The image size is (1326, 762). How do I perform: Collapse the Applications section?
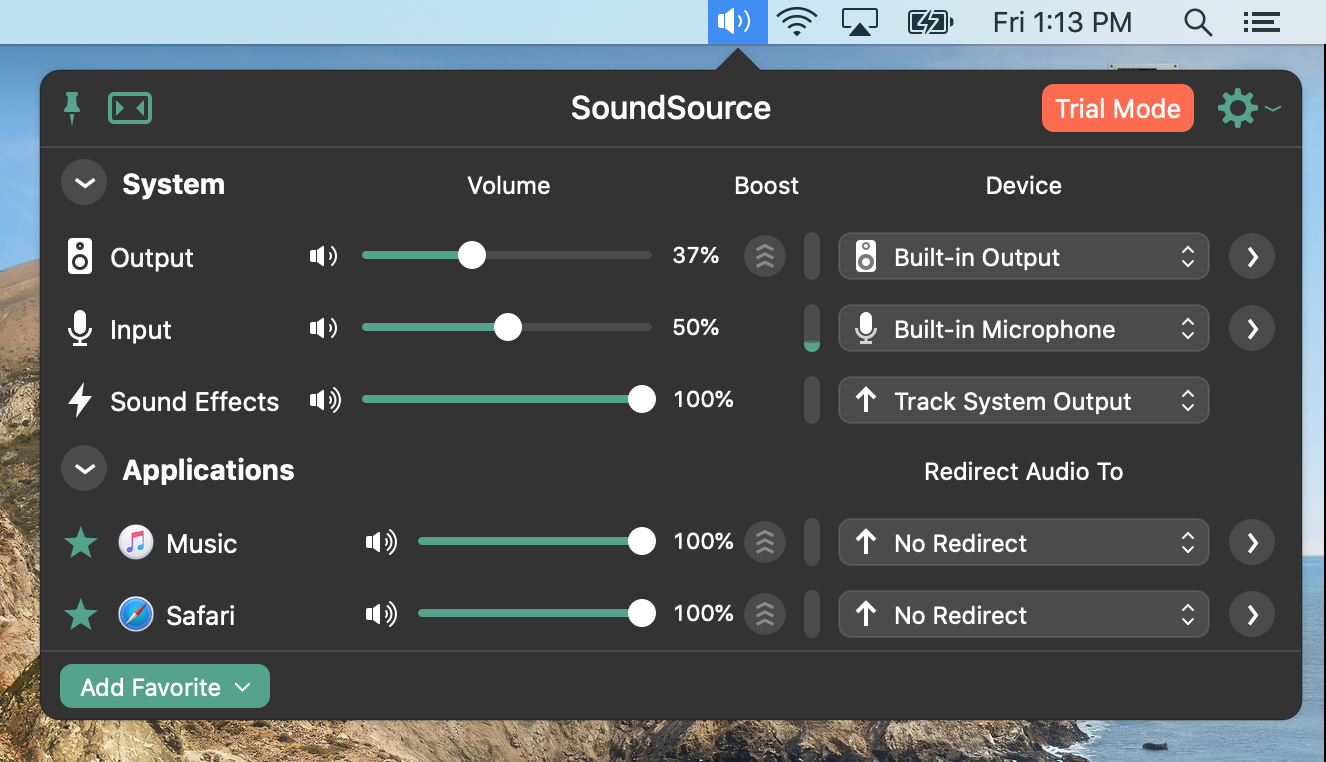tap(84, 470)
